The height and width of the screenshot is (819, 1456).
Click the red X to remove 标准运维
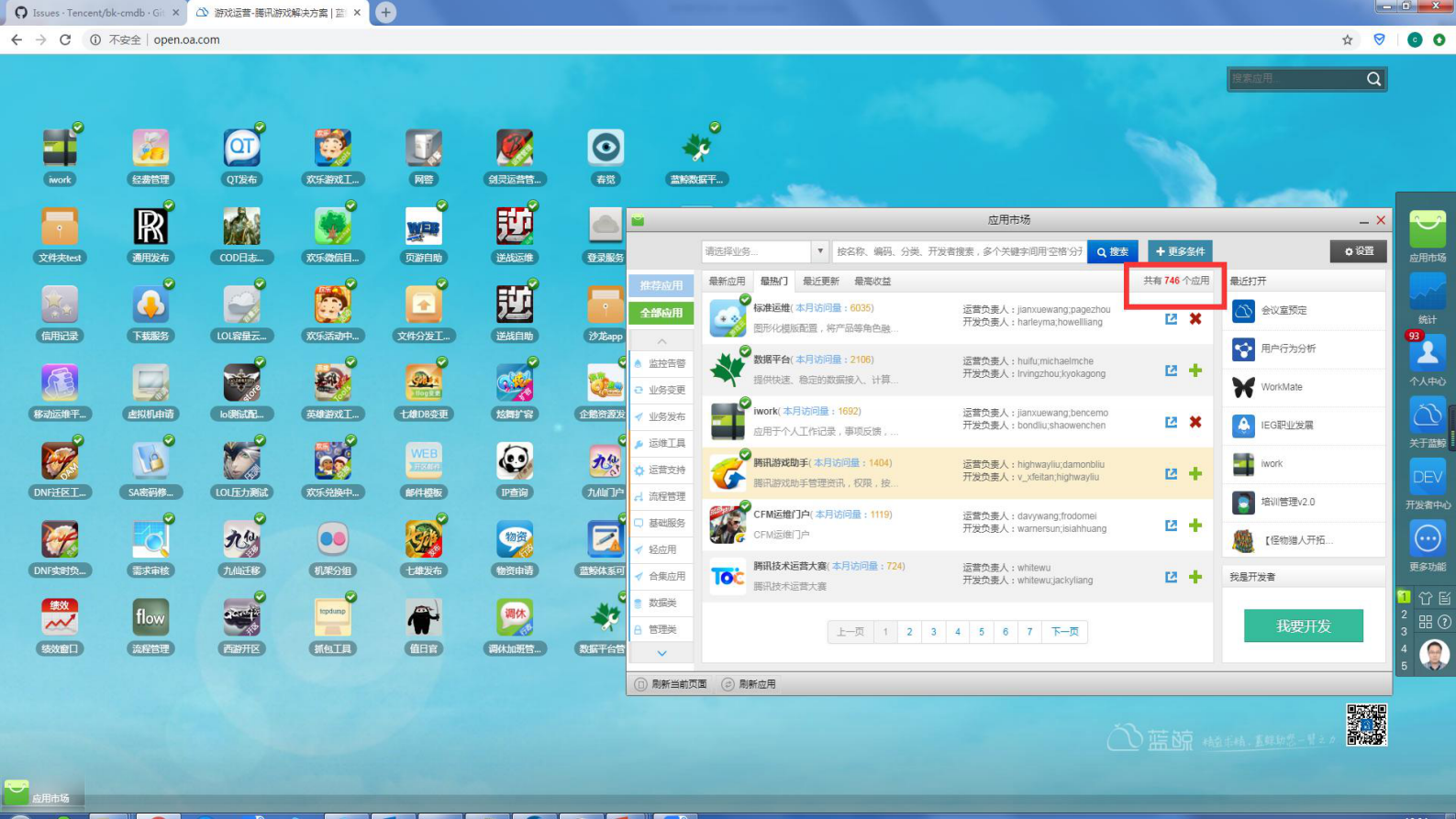click(x=1195, y=319)
